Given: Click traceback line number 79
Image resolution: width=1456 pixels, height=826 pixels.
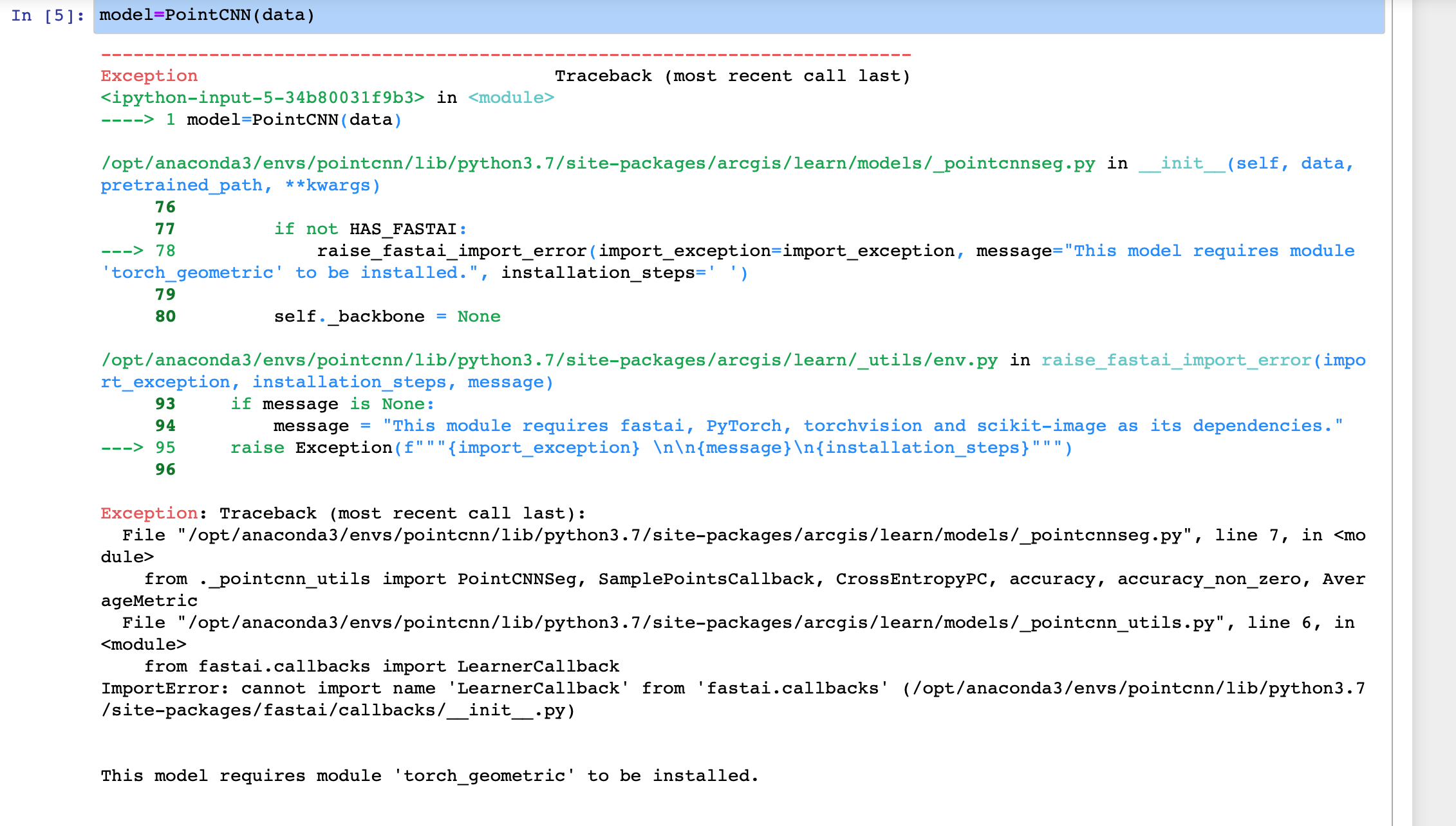Looking at the screenshot, I should 165,295.
